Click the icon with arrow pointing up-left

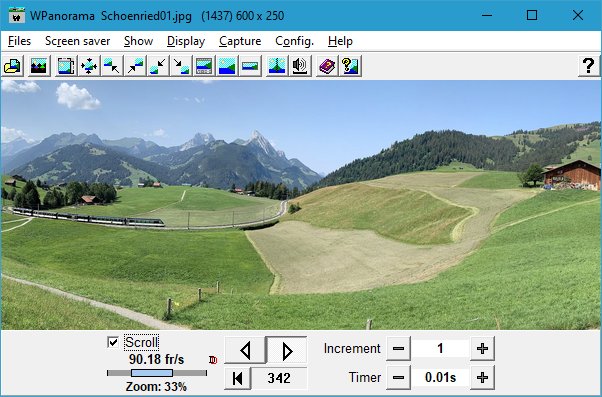point(112,66)
